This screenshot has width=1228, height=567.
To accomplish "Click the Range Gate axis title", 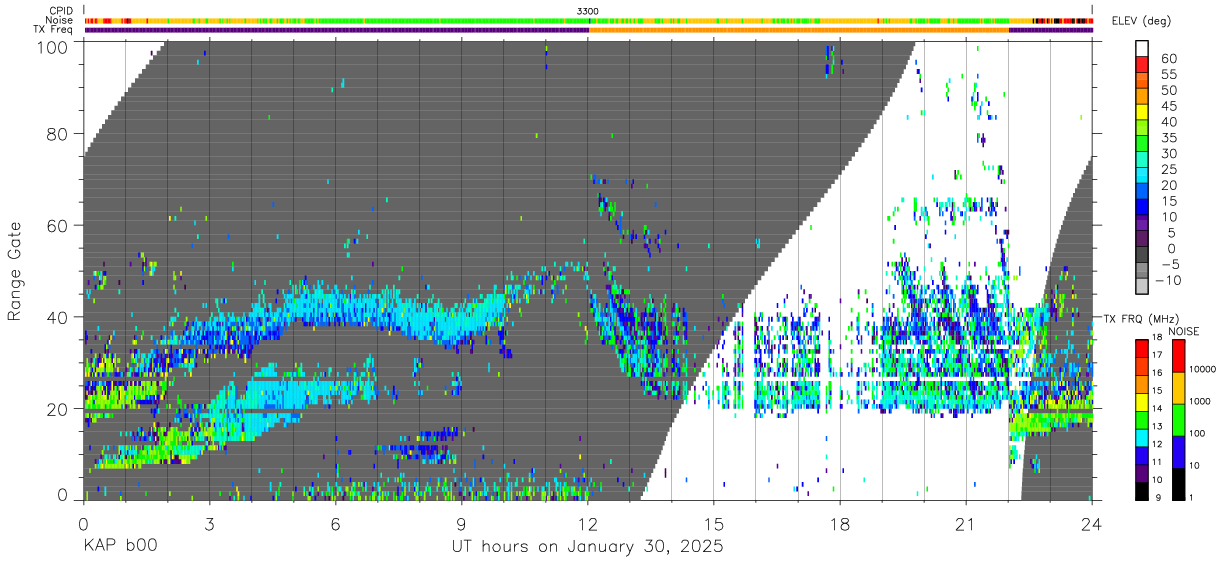I will (15, 271).
